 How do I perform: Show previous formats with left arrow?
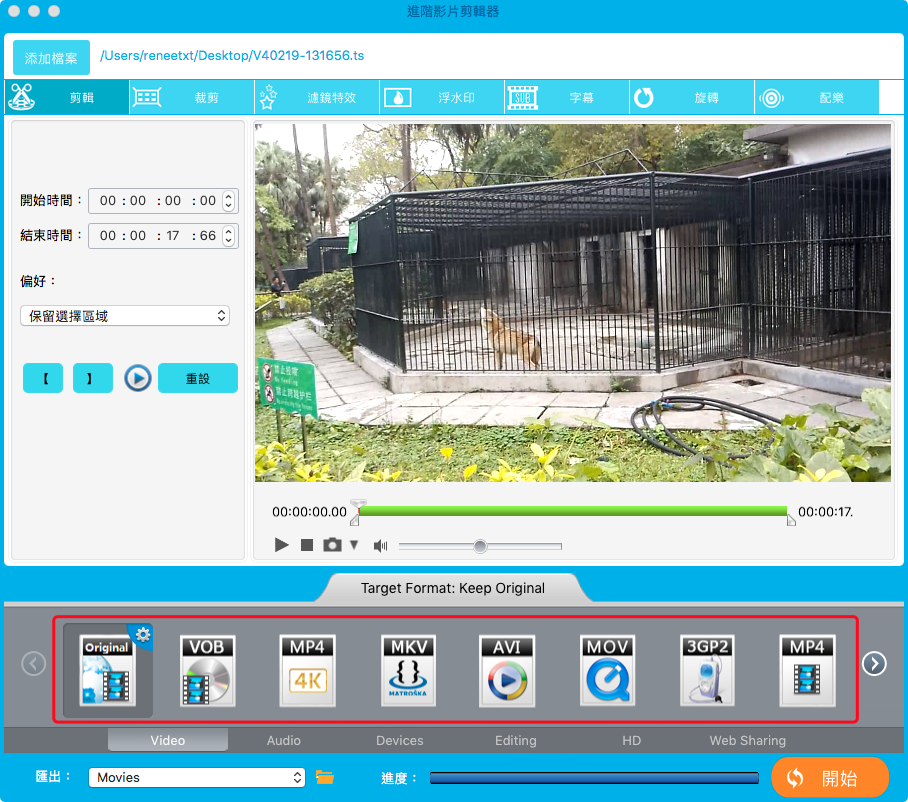[x=34, y=664]
